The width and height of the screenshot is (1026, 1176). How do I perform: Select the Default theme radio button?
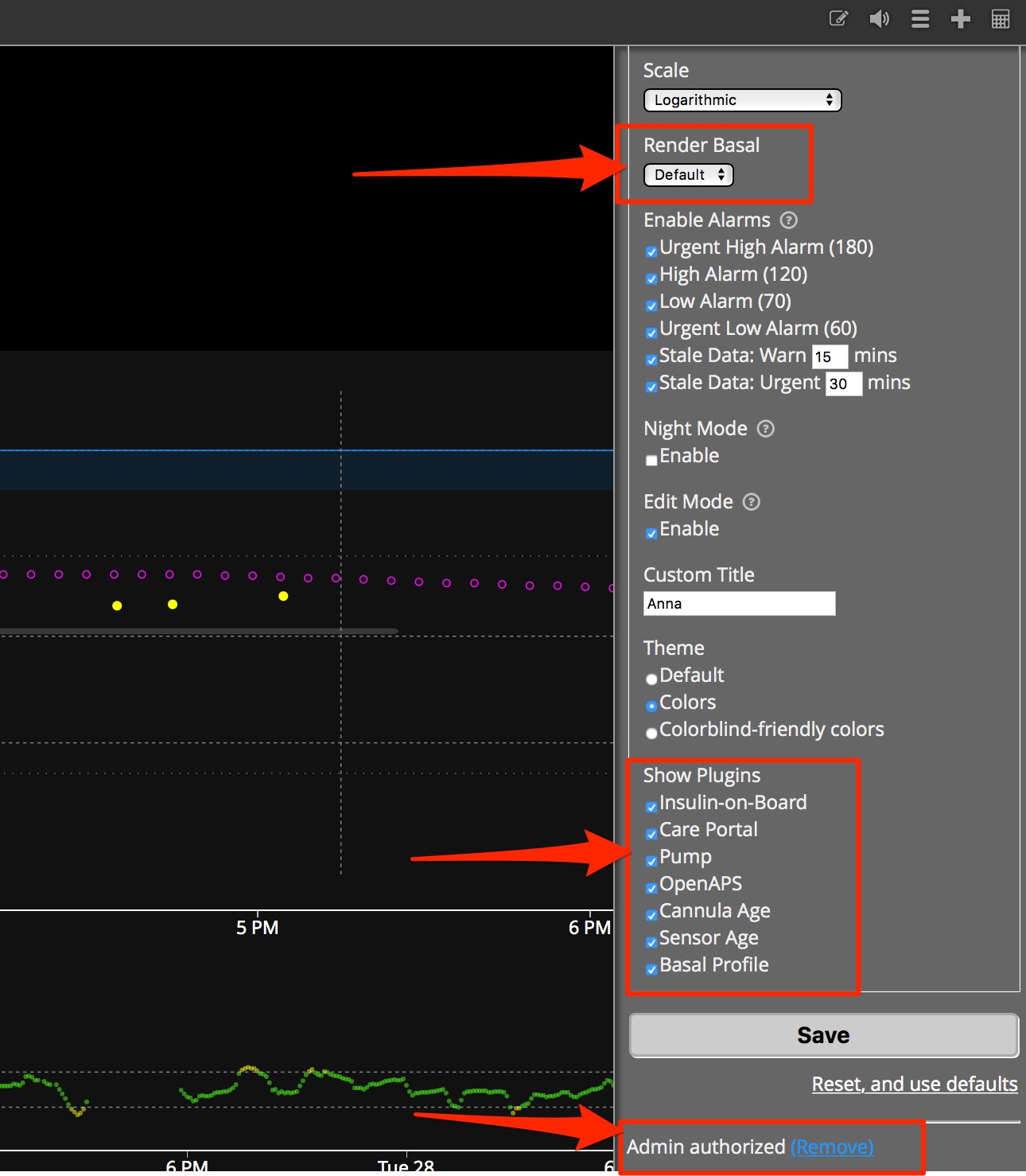651,680
